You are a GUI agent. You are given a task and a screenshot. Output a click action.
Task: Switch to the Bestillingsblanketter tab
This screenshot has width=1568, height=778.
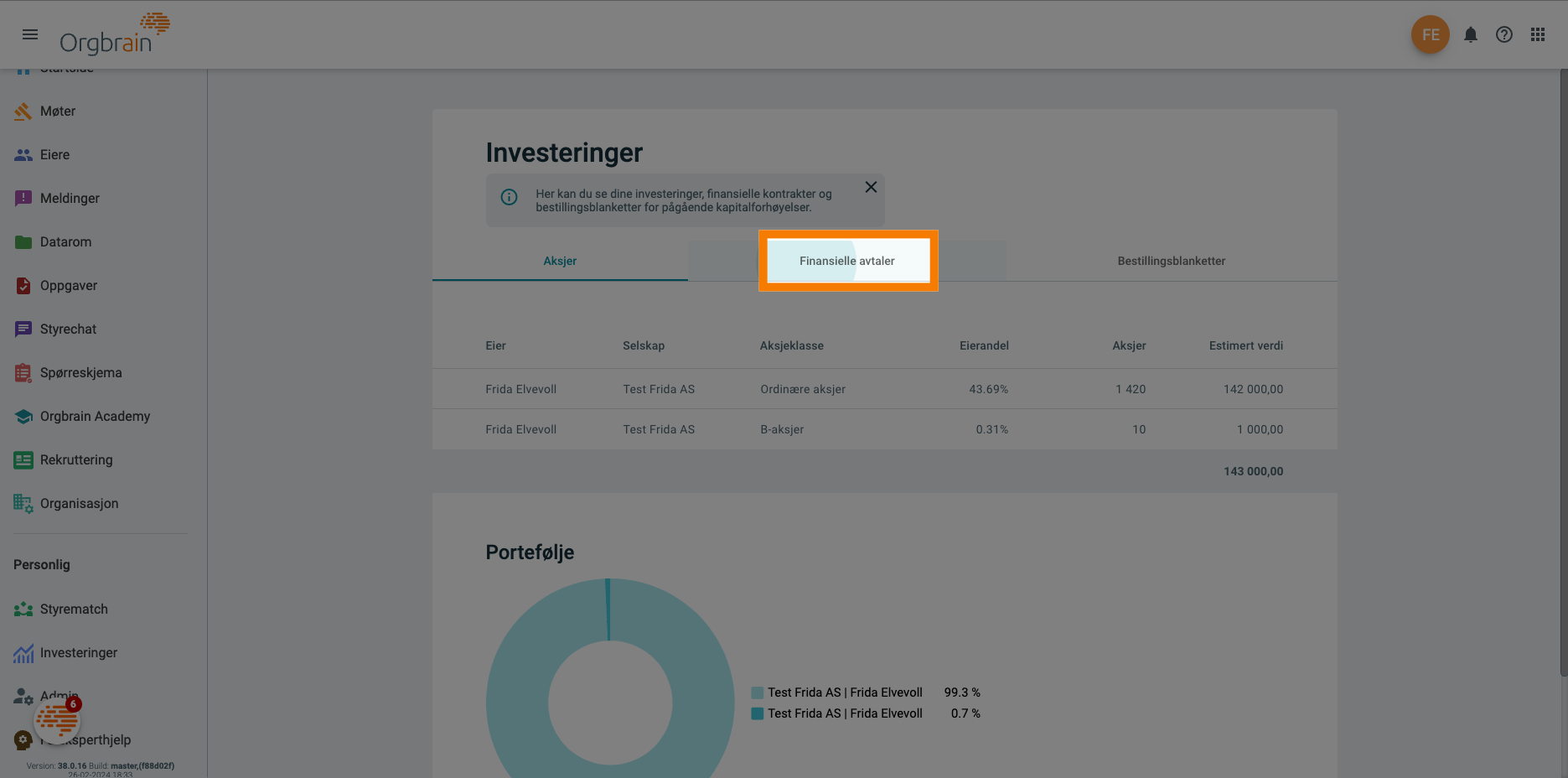(x=1171, y=261)
